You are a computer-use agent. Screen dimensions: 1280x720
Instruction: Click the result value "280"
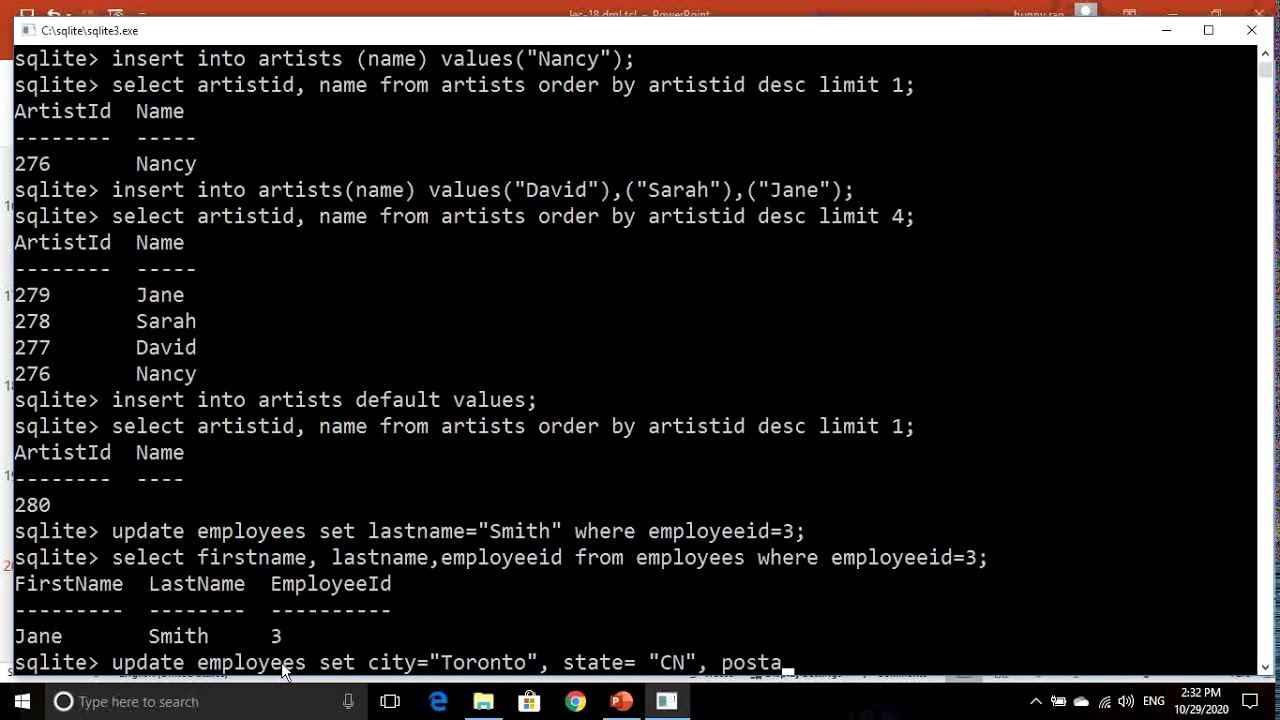point(32,505)
